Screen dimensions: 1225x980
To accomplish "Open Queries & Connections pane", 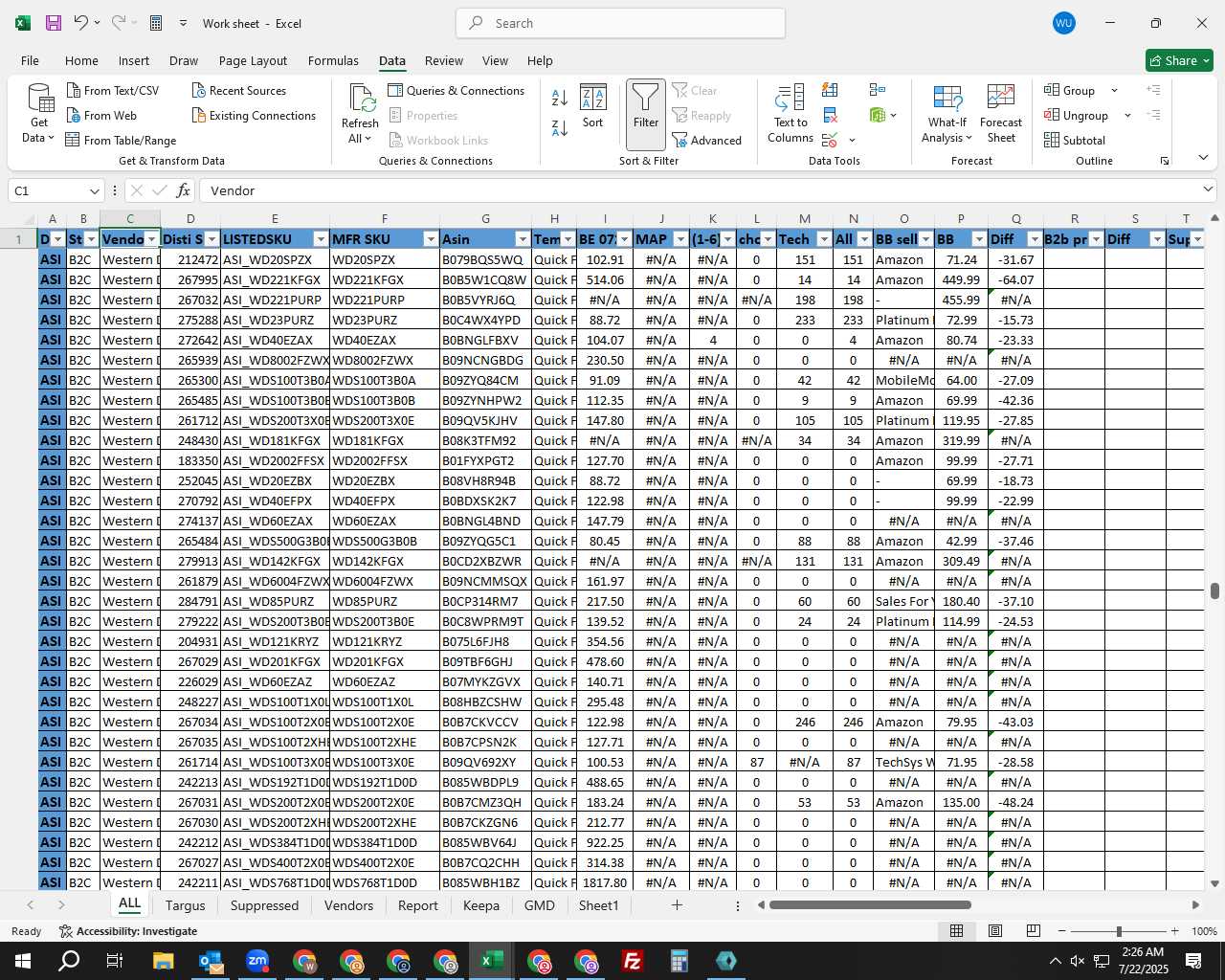I will click(x=456, y=90).
